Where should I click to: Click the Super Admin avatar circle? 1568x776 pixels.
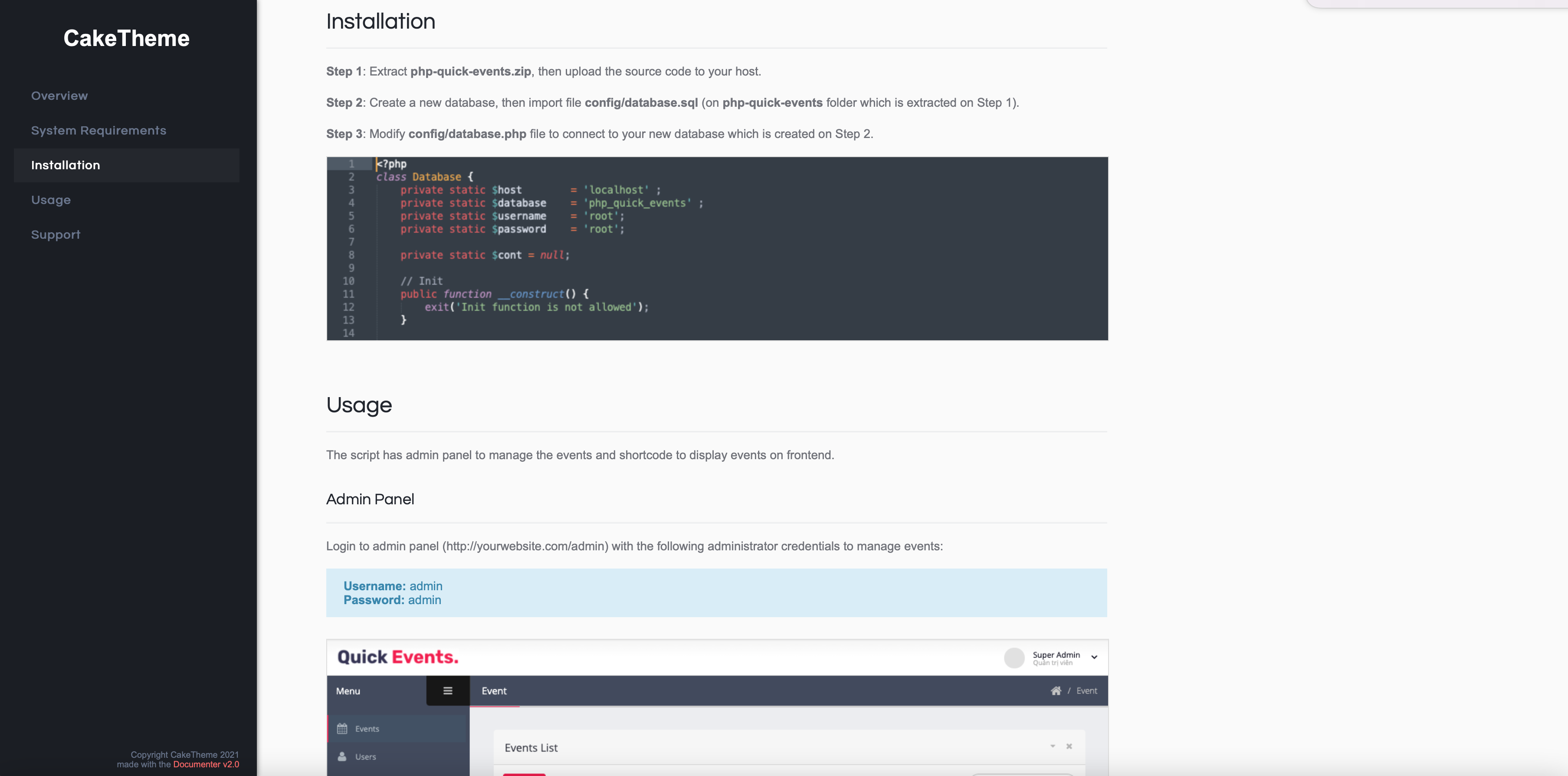pyautogui.click(x=1014, y=658)
